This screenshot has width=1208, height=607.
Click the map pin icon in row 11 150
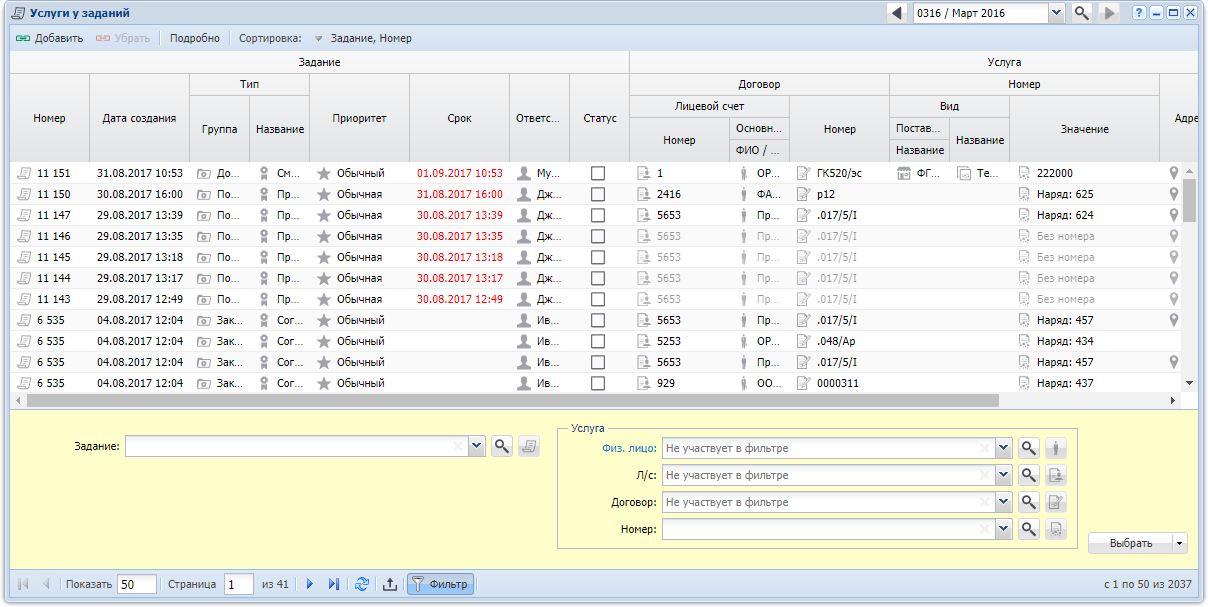click(x=1174, y=194)
